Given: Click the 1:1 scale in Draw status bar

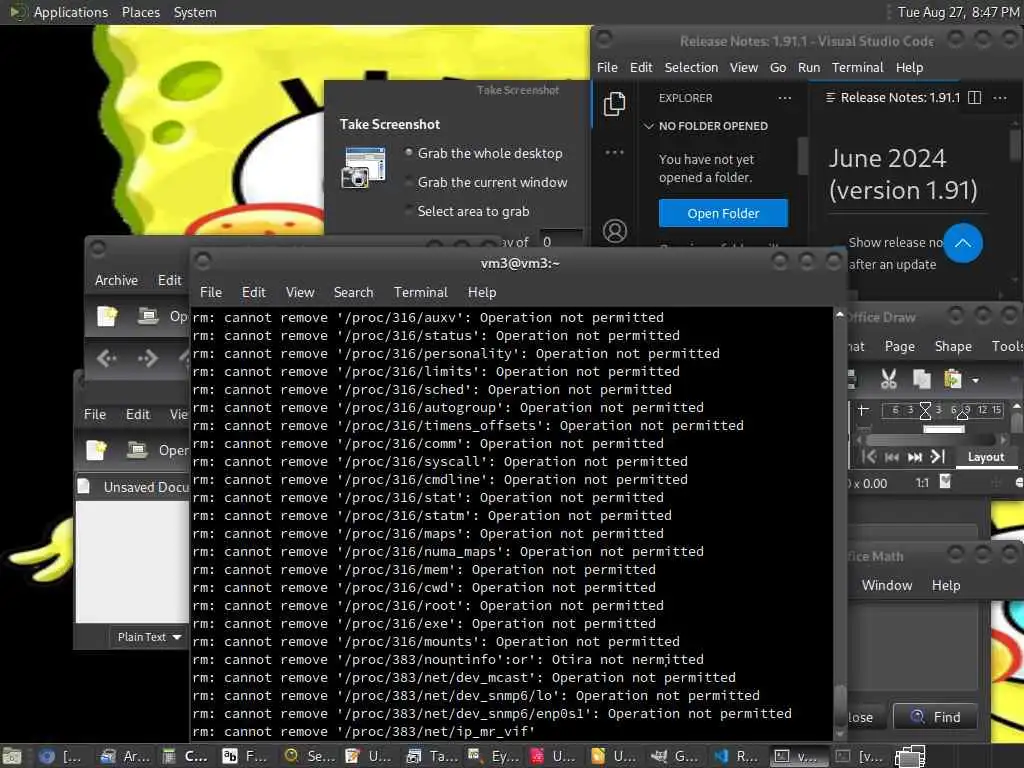Looking at the screenshot, I should tap(921, 483).
